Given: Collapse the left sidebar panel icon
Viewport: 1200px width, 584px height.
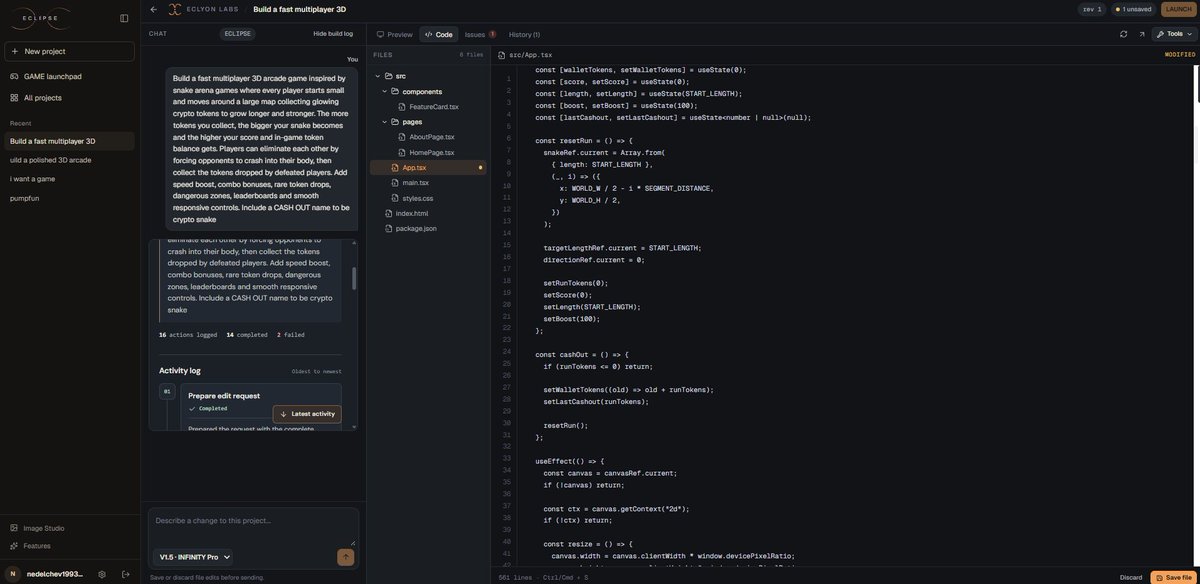Looking at the screenshot, I should (x=124, y=18).
